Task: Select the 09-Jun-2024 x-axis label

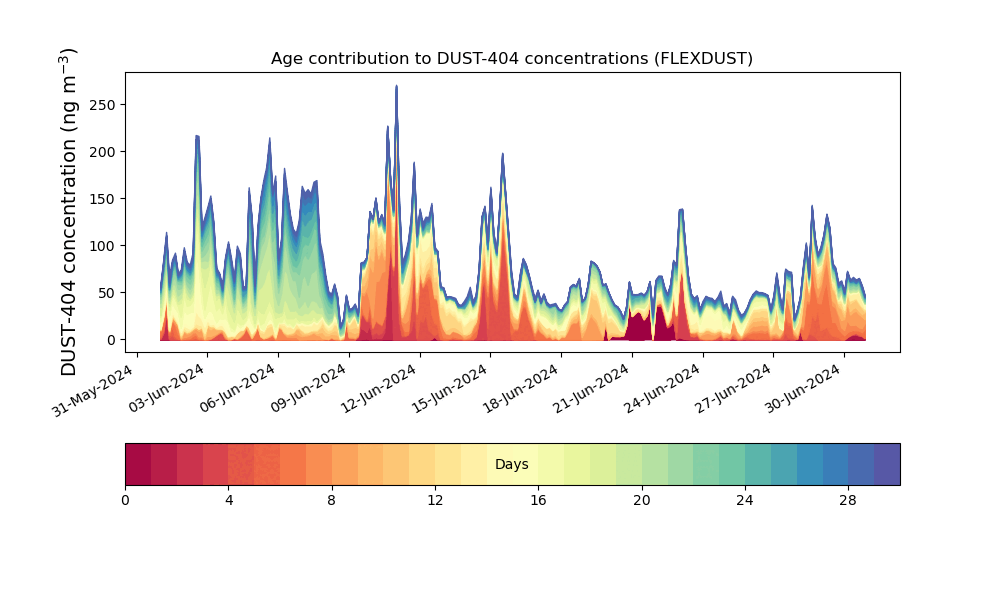Action: [x=309, y=388]
